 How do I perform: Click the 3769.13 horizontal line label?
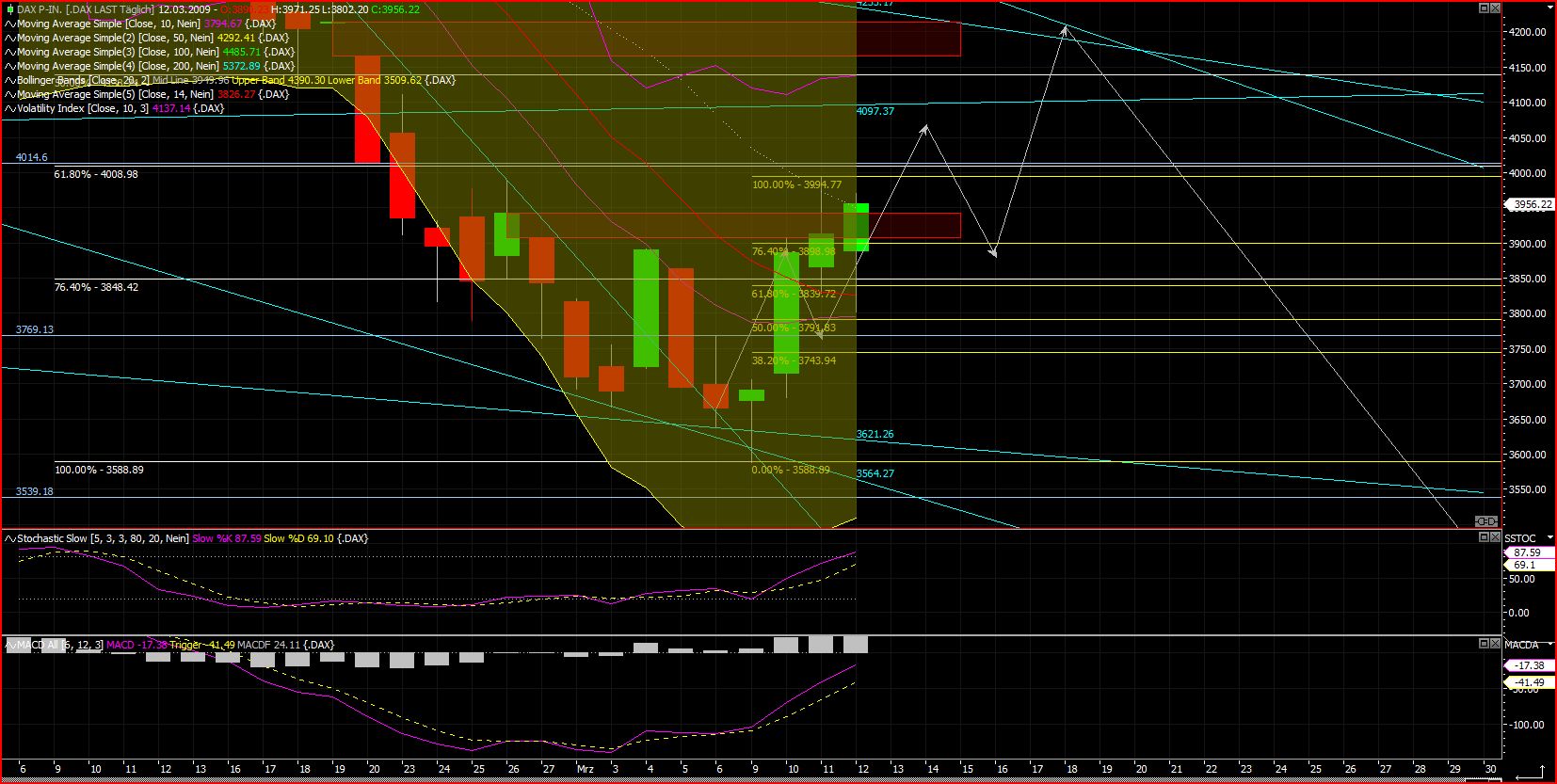[x=35, y=329]
